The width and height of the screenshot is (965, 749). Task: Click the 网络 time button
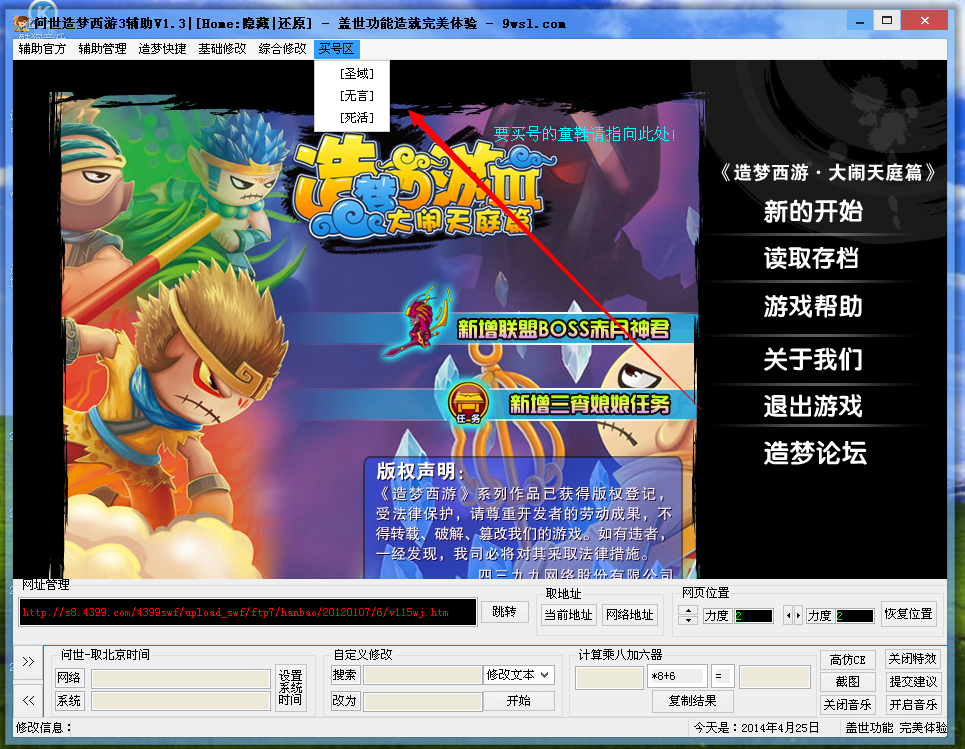click(69, 678)
